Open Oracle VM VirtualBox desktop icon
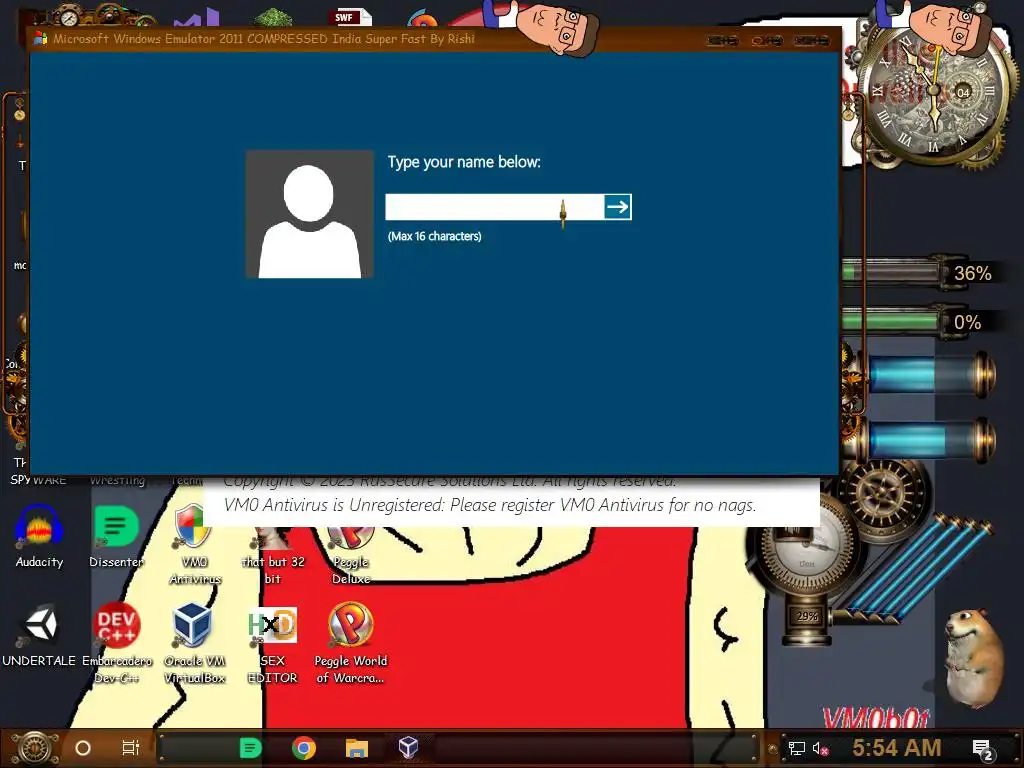This screenshot has height=768, width=1024. tap(195, 643)
